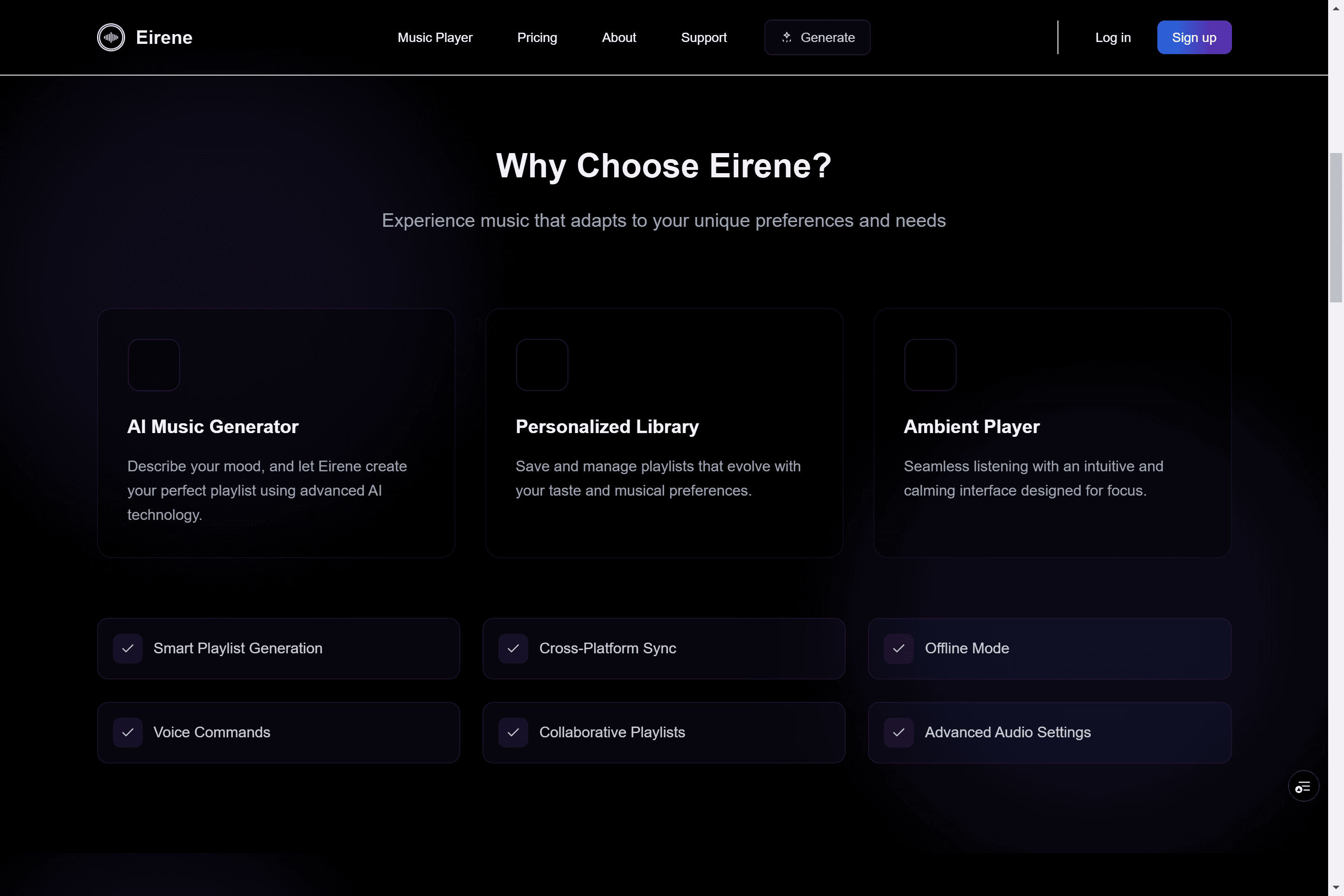1344x896 pixels.
Task: Click the Cross-Platform Sync label
Action: point(608,649)
